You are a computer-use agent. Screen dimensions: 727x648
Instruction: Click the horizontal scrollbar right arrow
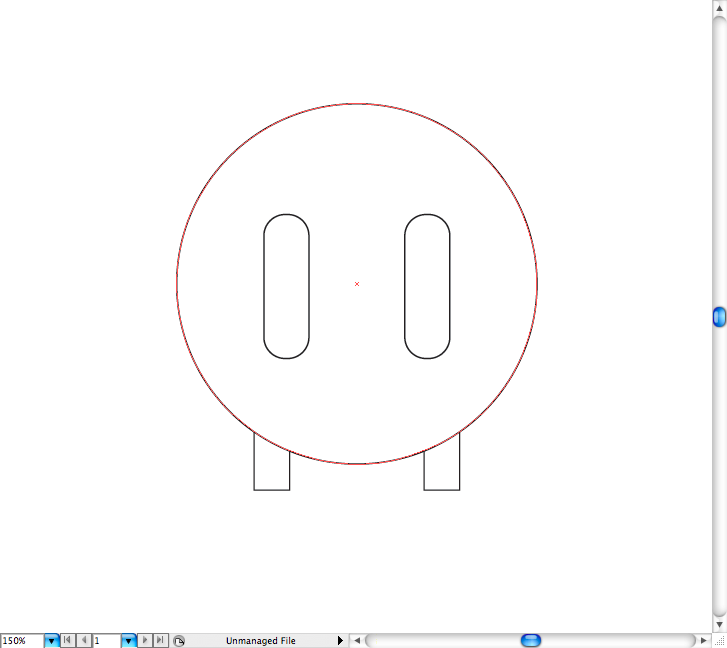coord(704,640)
